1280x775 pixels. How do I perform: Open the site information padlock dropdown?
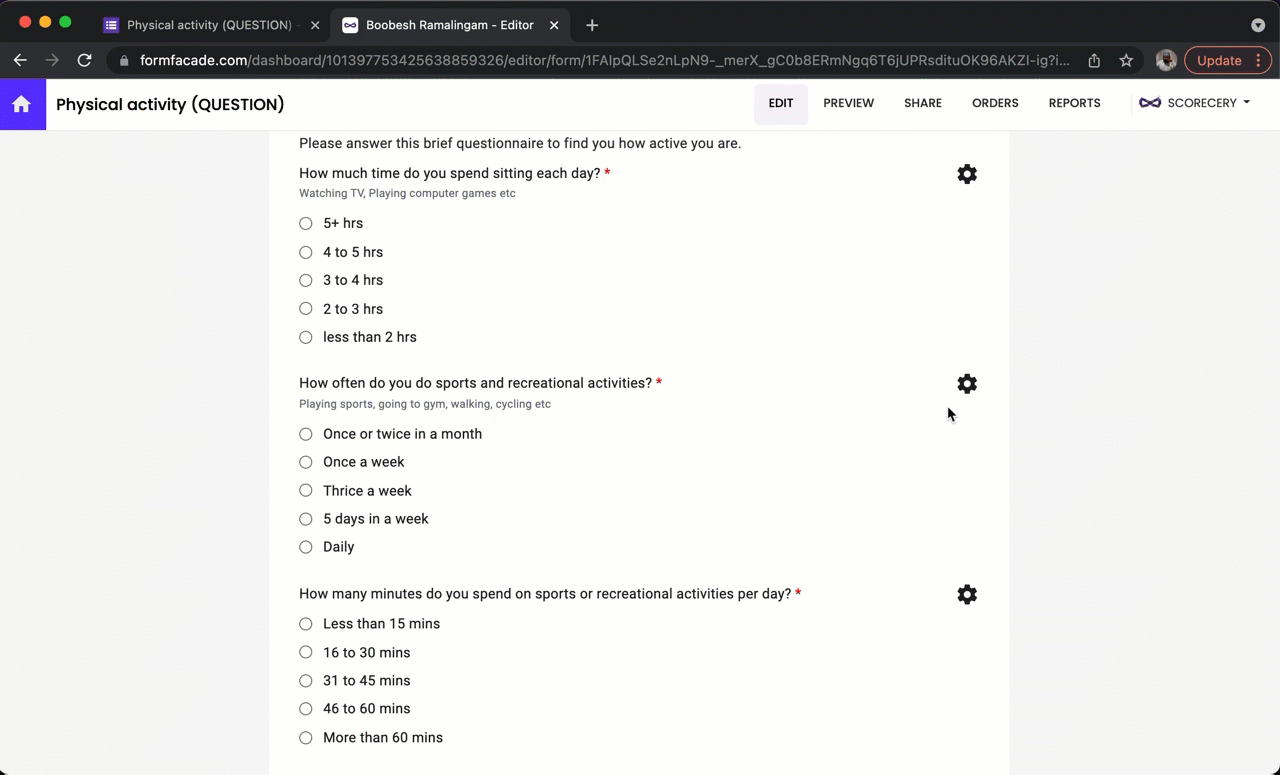(124, 60)
